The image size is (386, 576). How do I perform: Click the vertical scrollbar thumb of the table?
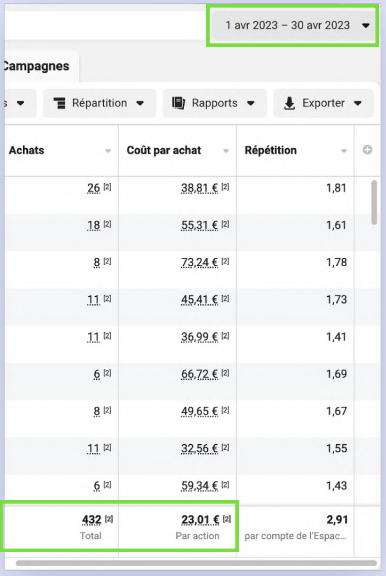374,202
